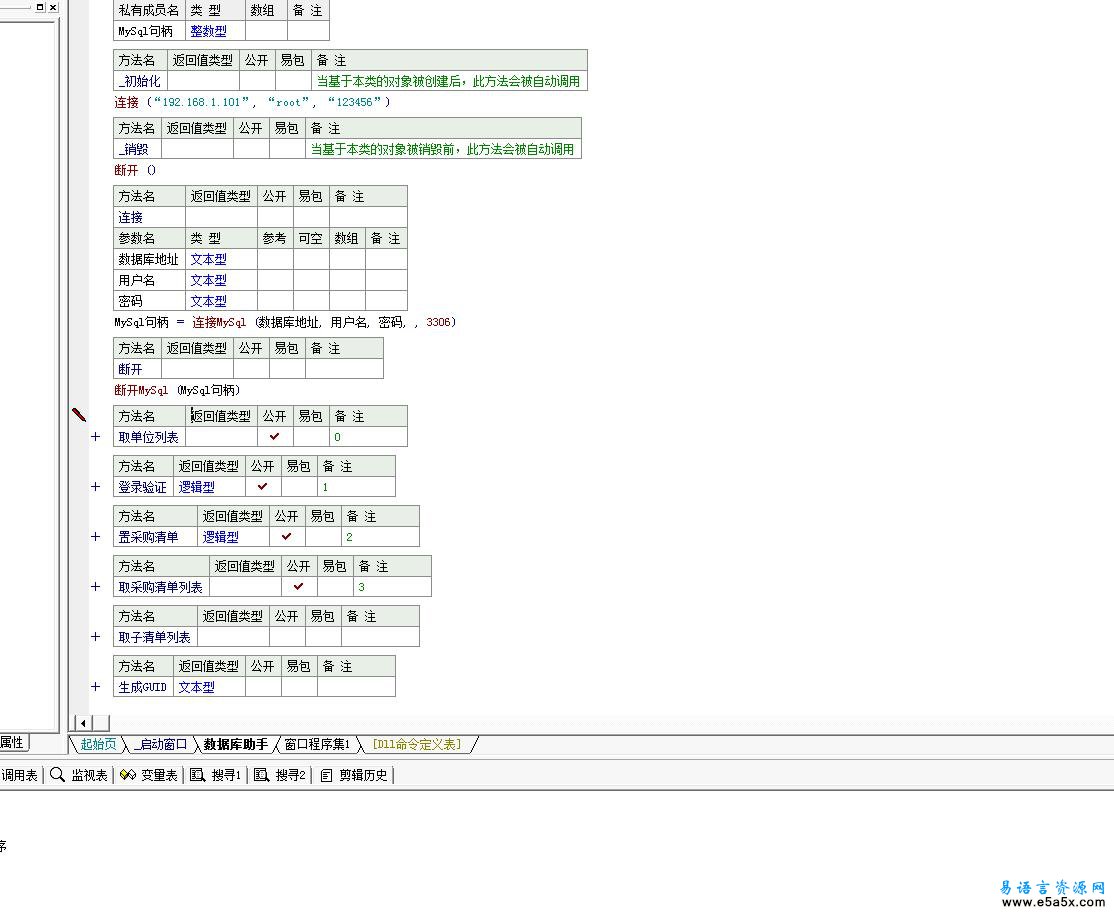
Task: Click the magnifier icon of 监视表
Action: tap(58, 774)
